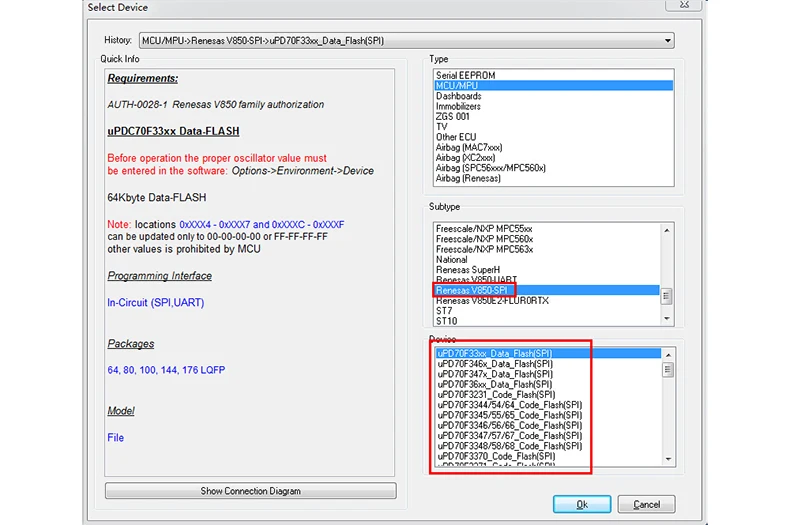The width and height of the screenshot is (790, 525).
Task: Confirm the selection with Ok button
Action: (582, 504)
